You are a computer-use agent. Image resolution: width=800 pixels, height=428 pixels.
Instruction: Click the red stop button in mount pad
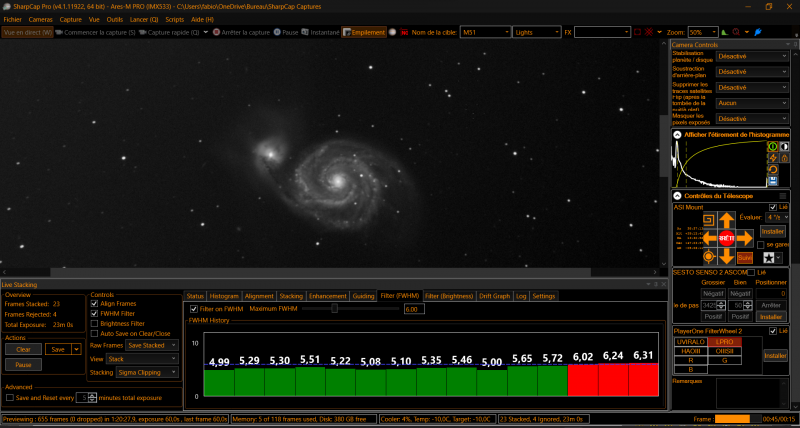click(x=727, y=238)
